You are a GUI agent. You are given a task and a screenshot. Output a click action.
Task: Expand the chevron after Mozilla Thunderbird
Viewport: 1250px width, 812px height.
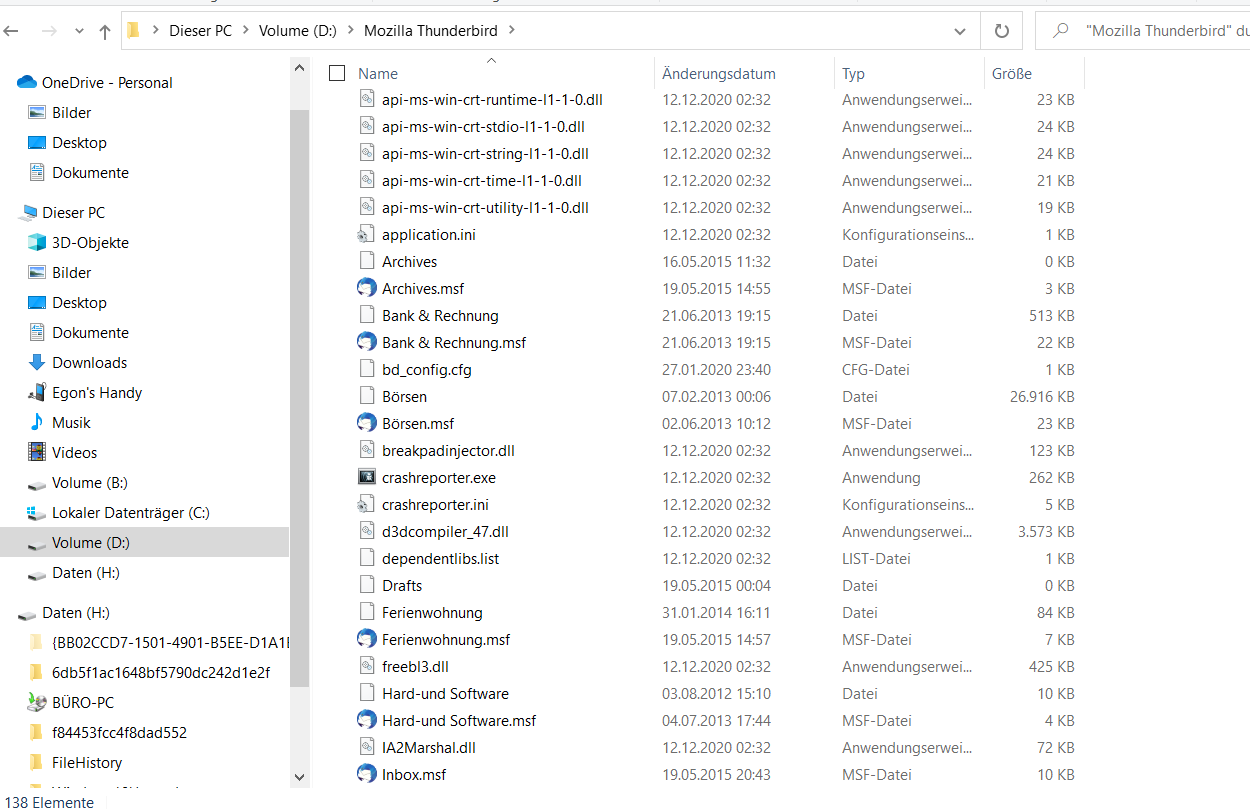[512, 31]
